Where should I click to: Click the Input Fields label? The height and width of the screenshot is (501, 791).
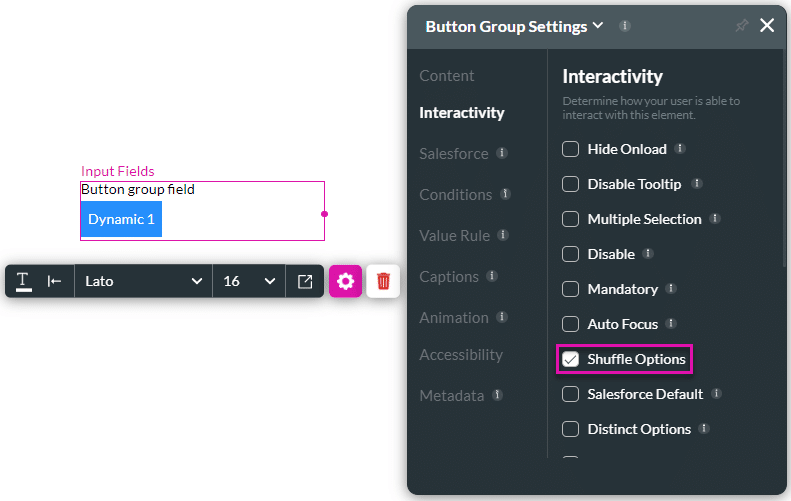[118, 171]
